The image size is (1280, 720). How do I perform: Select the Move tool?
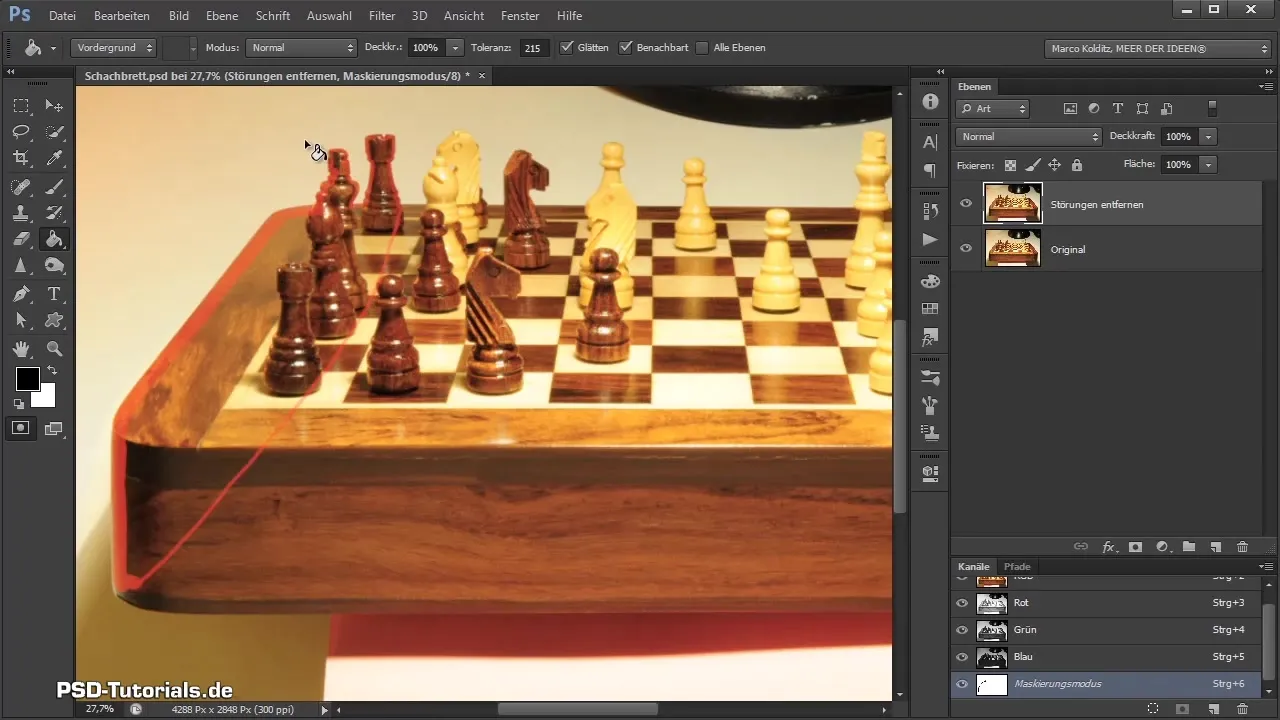(54, 105)
